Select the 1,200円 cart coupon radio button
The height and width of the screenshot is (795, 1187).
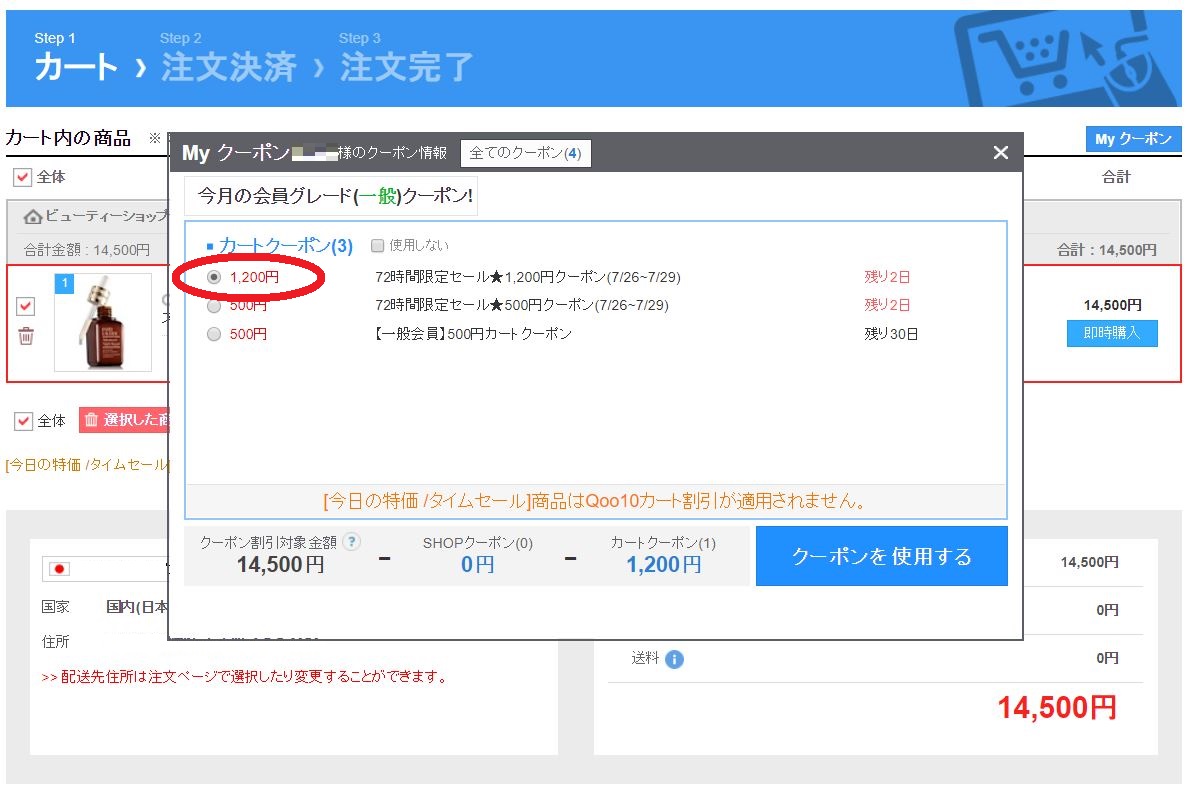213,277
